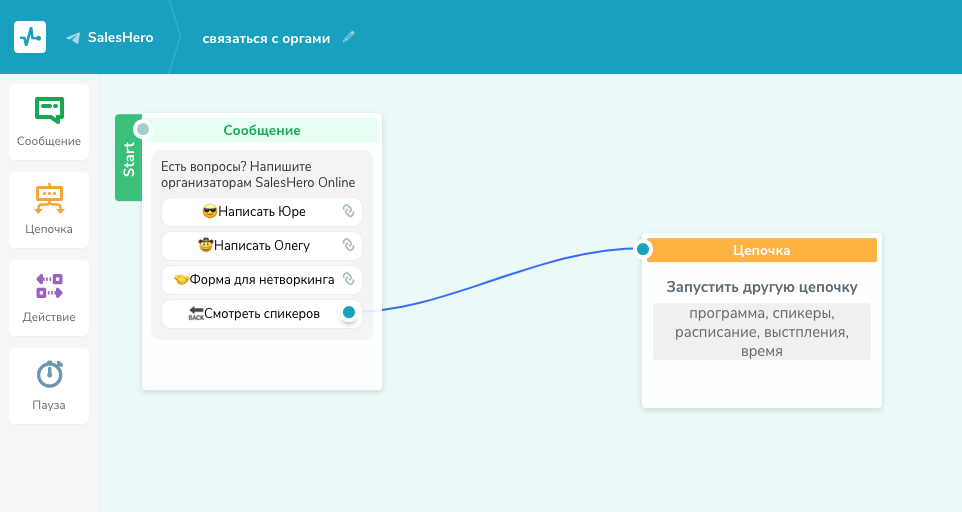Open the chain selector 'программа, спикеры, расписание'
Viewport: 962px width, 512px height.
[x=761, y=332]
